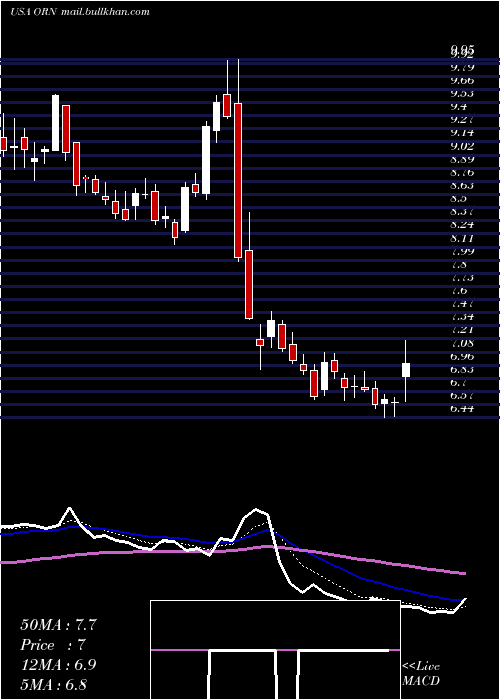Screen dimensions: 500x700
Task: Click the Price : 7 readout
Action: point(53,645)
